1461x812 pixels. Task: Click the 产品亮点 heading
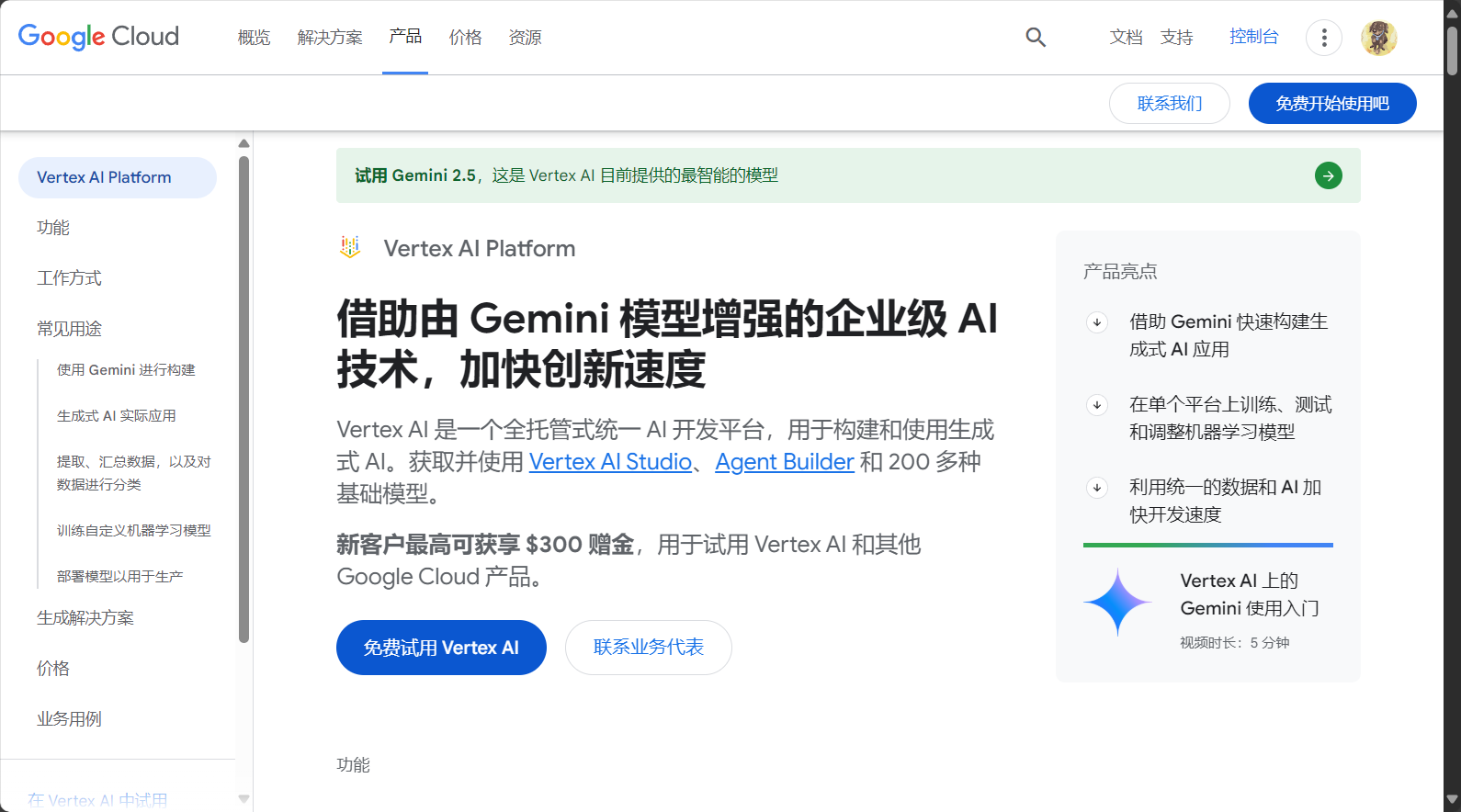(1120, 272)
